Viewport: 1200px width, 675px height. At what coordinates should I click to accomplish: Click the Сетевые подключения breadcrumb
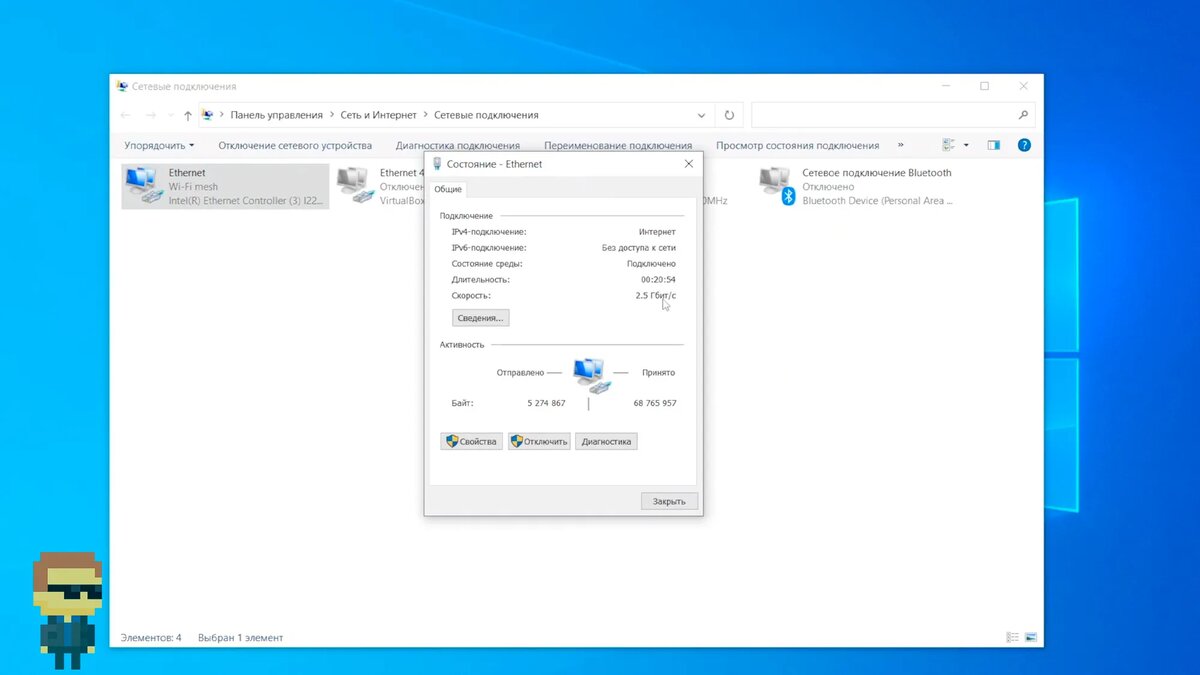(486, 115)
